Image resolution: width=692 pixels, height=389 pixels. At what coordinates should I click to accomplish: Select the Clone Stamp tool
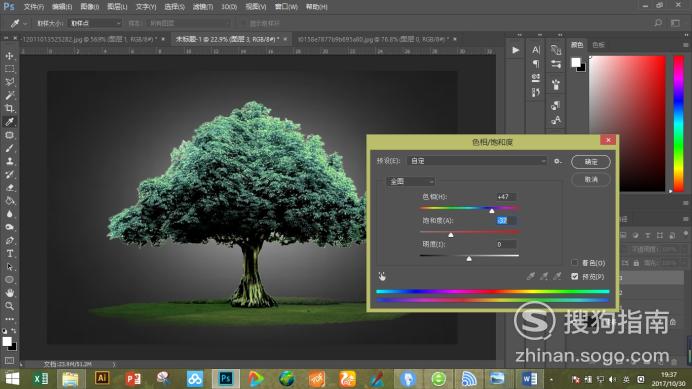(9, 162)
